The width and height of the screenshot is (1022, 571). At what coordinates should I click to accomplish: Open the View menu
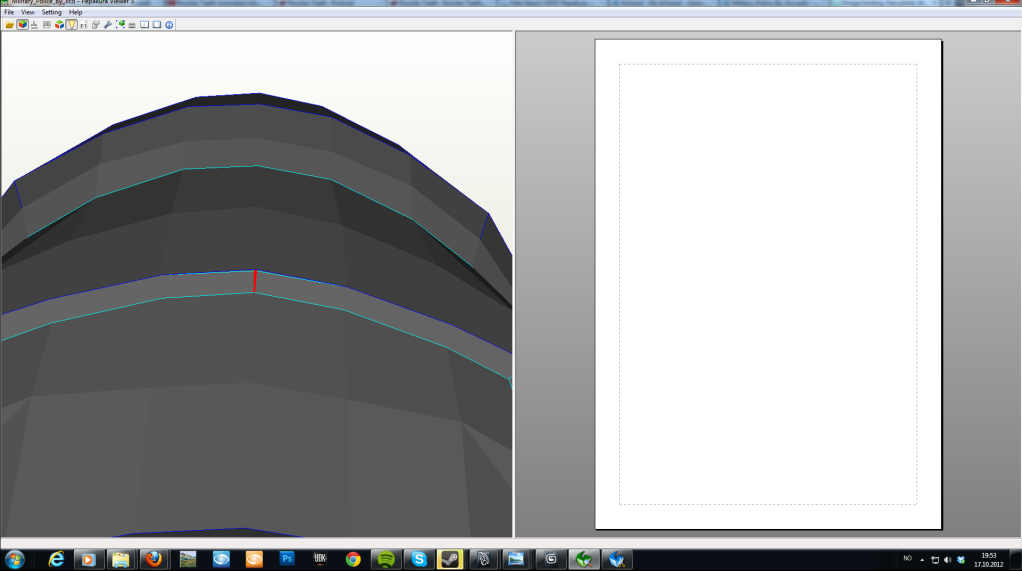click(27, 12)
